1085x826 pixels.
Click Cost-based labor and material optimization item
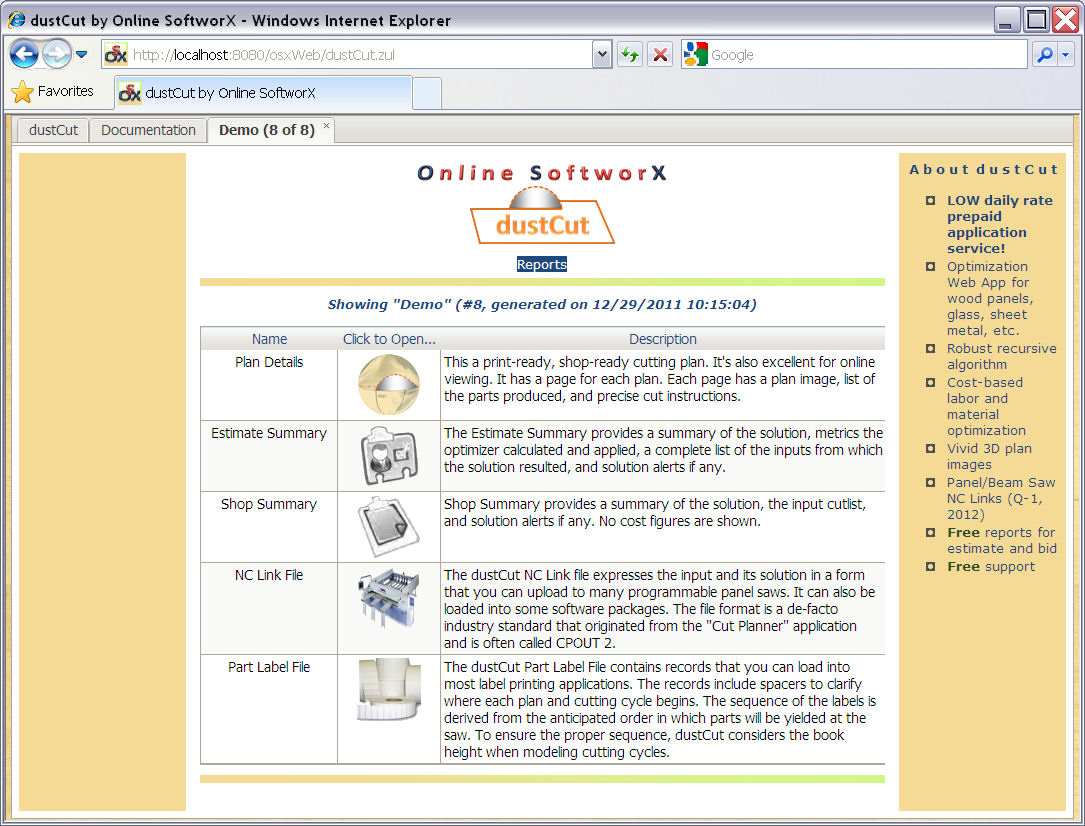point(986,406)
